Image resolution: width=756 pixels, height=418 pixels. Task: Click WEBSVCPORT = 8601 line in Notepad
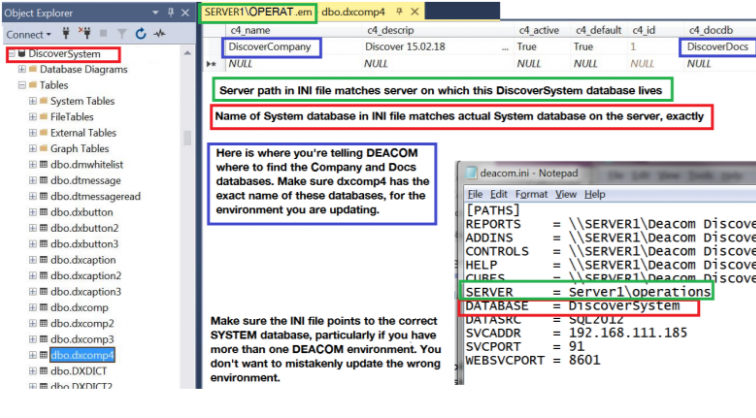pyautogui.click(x=533, y=361)
